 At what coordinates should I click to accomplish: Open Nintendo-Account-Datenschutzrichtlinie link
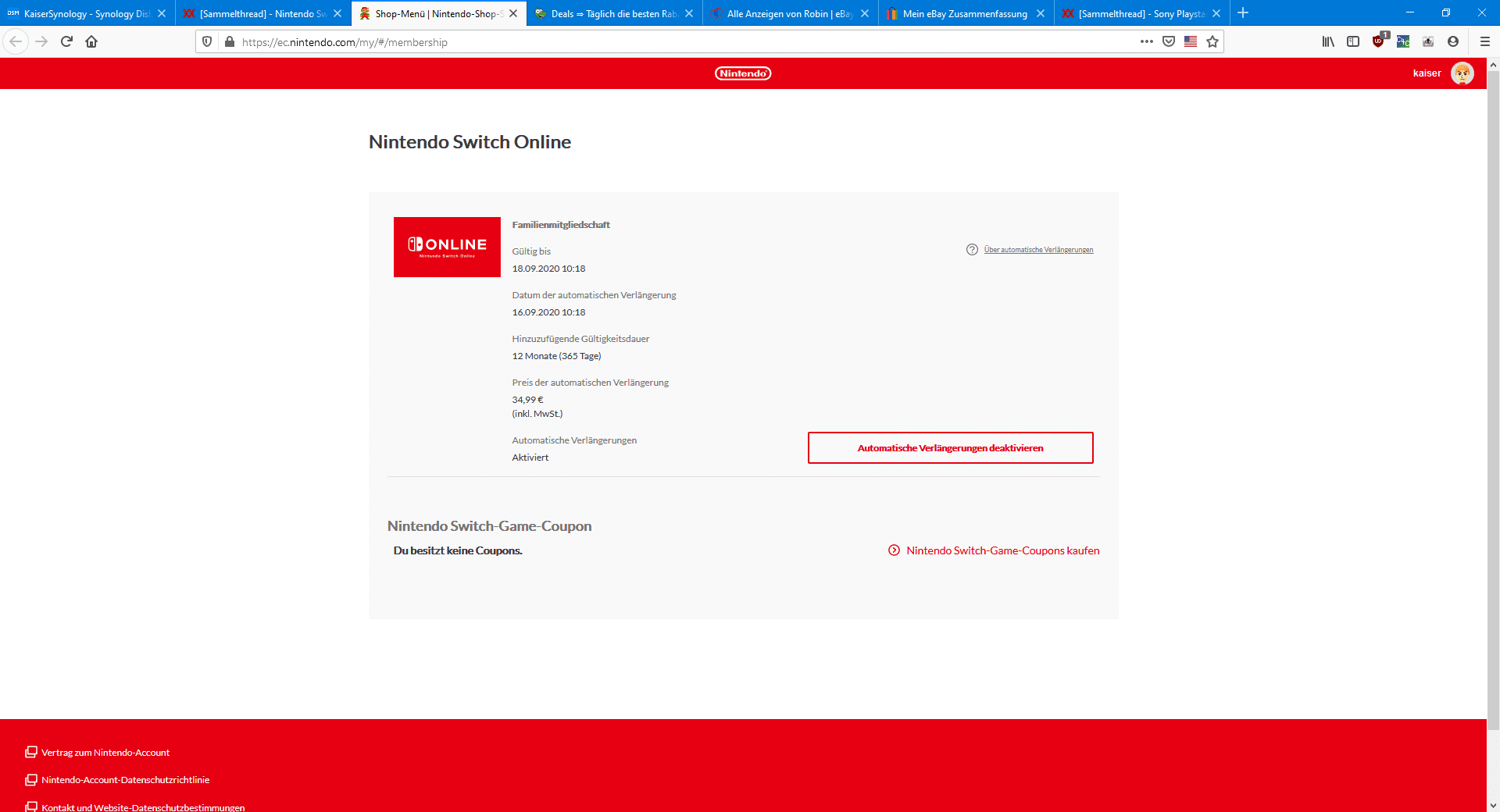126,780
